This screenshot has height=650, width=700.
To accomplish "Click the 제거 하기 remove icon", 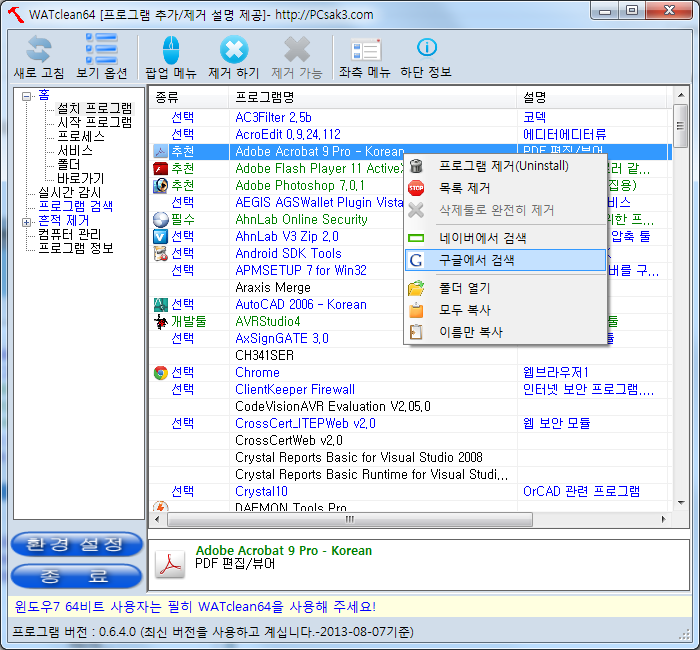I will 234,49.
